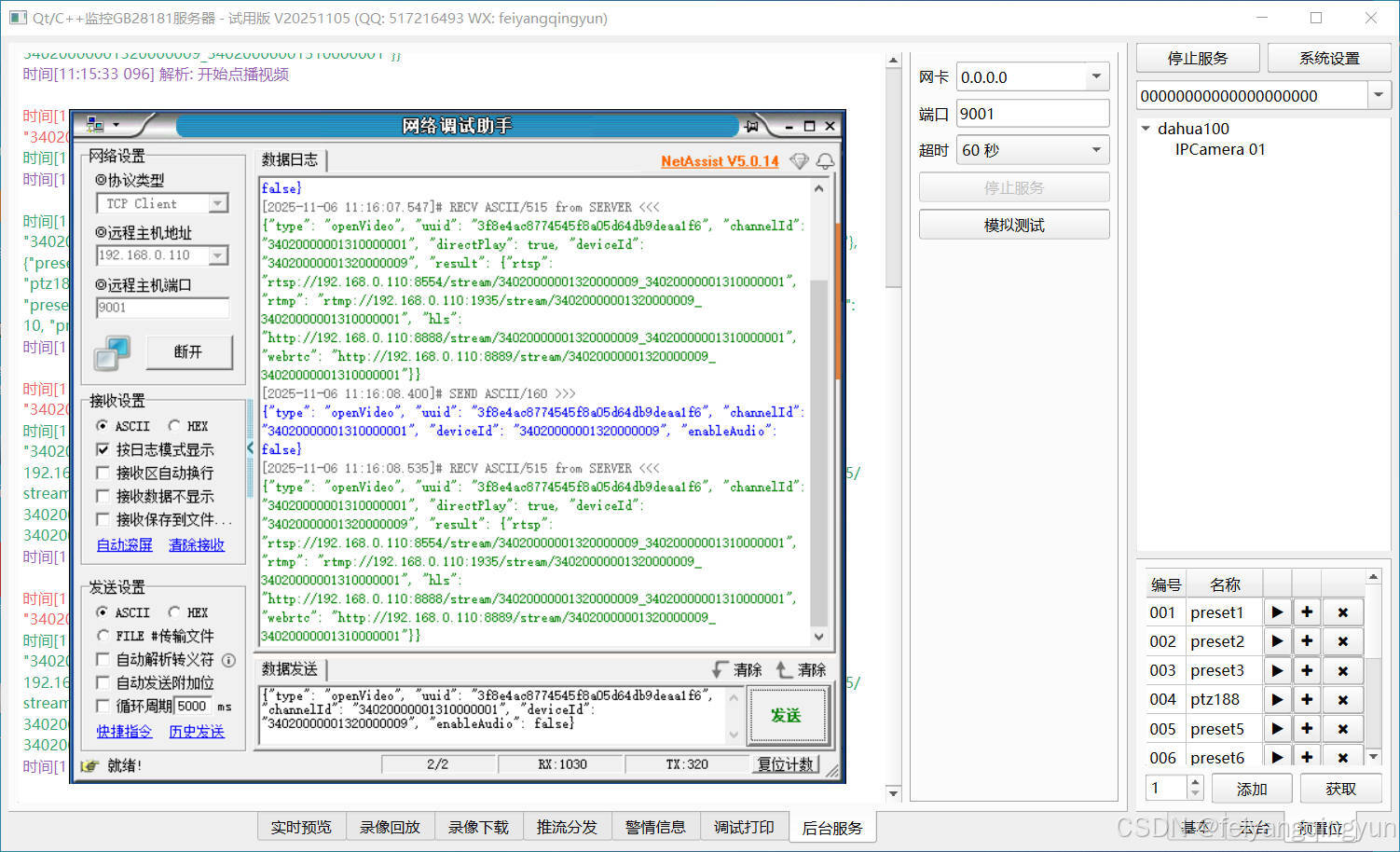The image size is (1400, 852).
Task: Switch to the 警情信息 tab
Action: 655,827
